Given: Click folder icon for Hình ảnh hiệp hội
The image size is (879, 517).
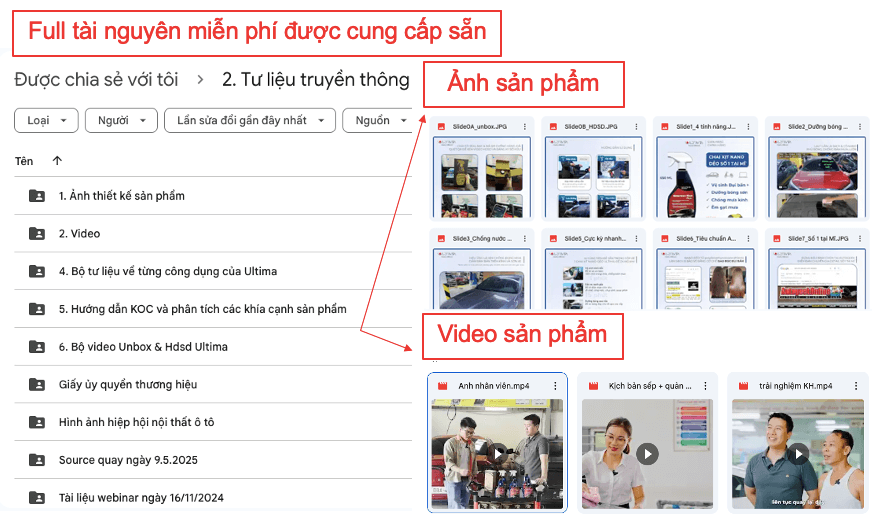Looking at the screenshot, I should tap(37, 422).
